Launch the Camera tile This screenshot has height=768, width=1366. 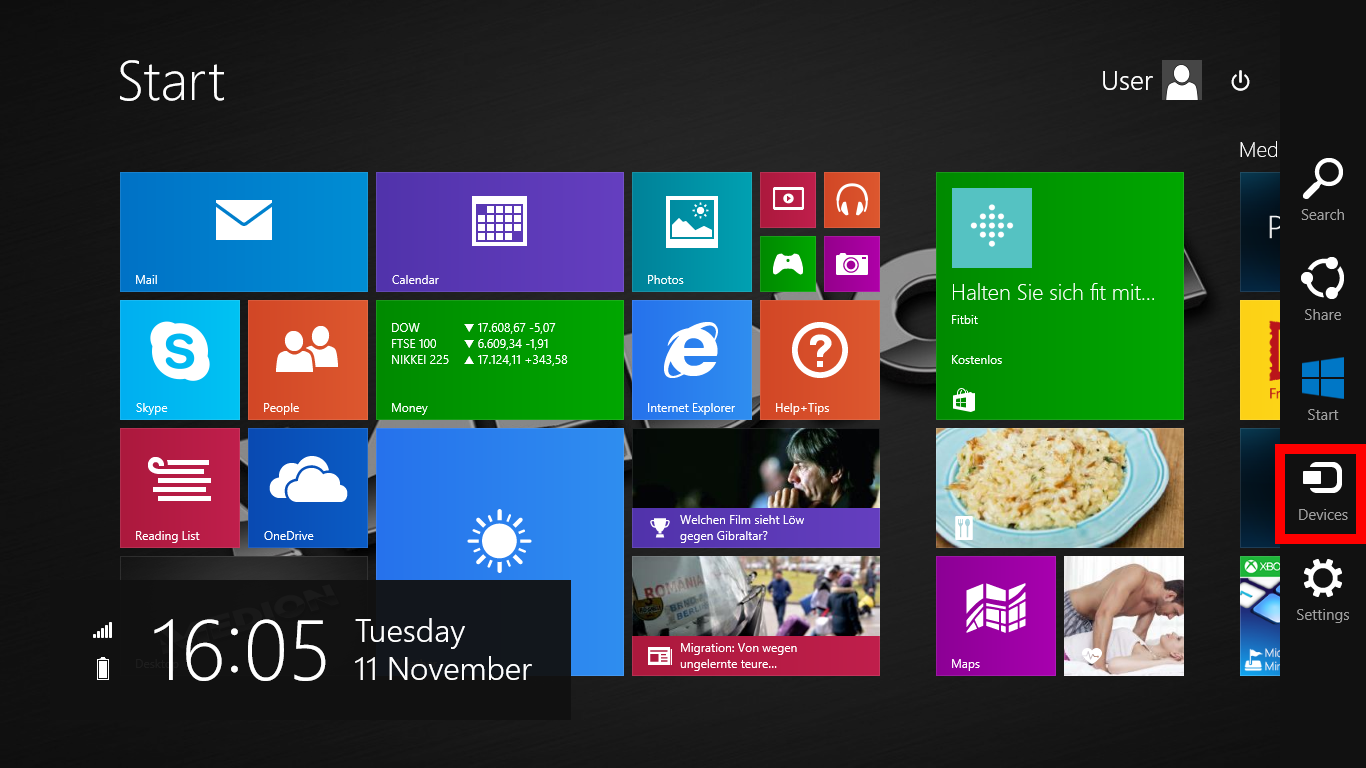click(x=852, y=264)
